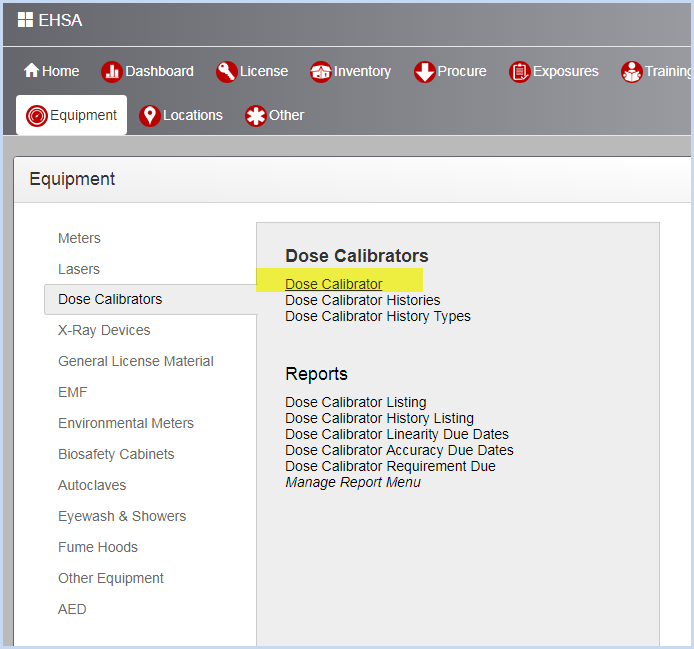Open Autoclaves category

[92, 485]
